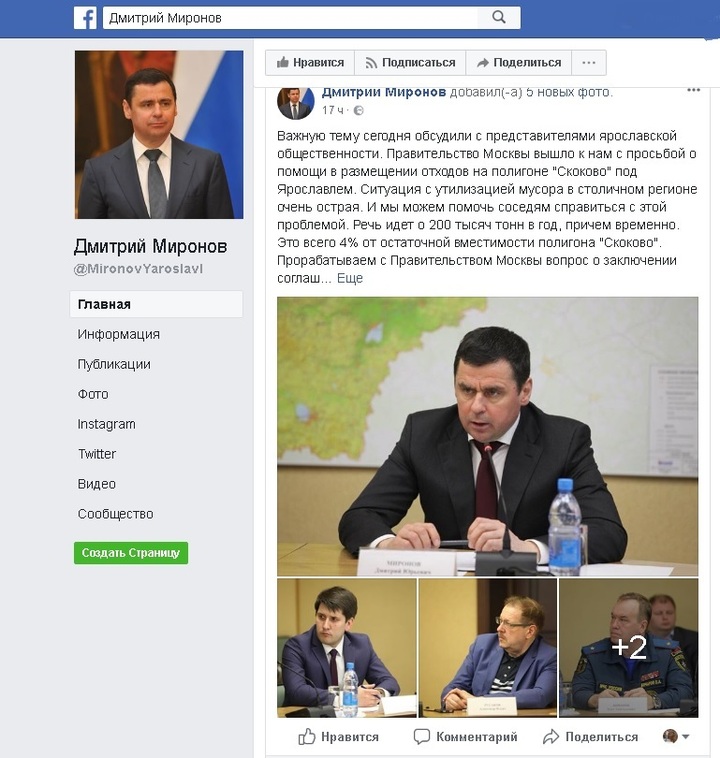This screenshot has height=758, width=720.
Task: Follow the page via Подписаться
Action: point(410,63)
